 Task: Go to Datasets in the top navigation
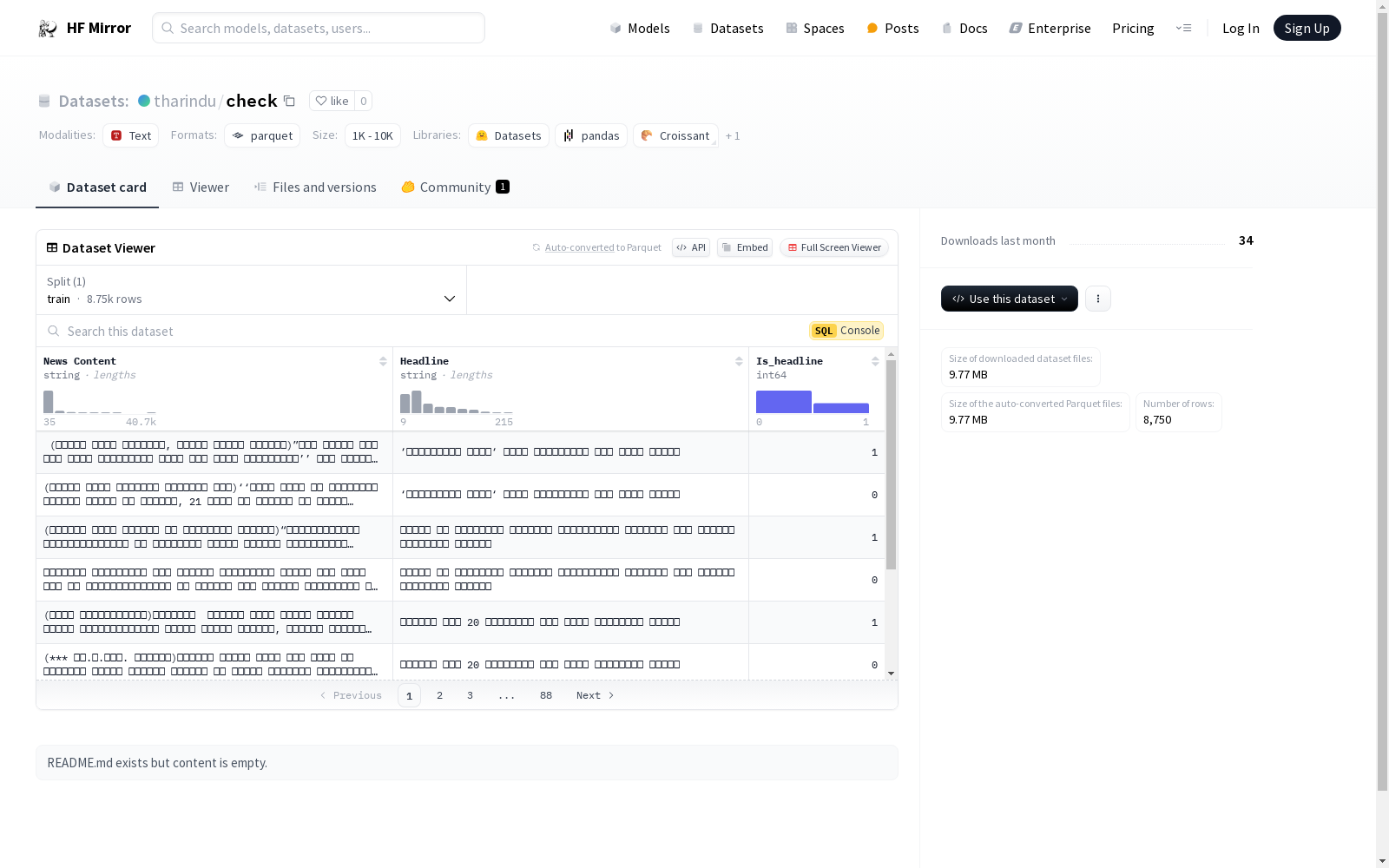tap(727, 28)
